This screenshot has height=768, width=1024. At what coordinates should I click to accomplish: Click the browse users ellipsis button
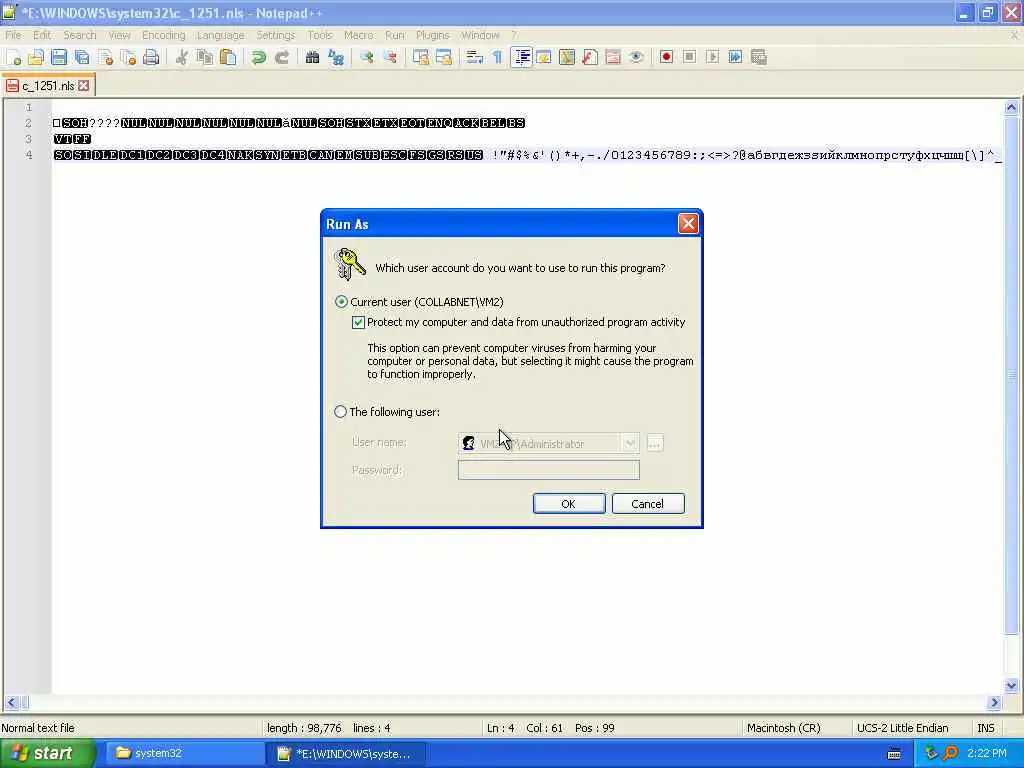tap(654, 443)
